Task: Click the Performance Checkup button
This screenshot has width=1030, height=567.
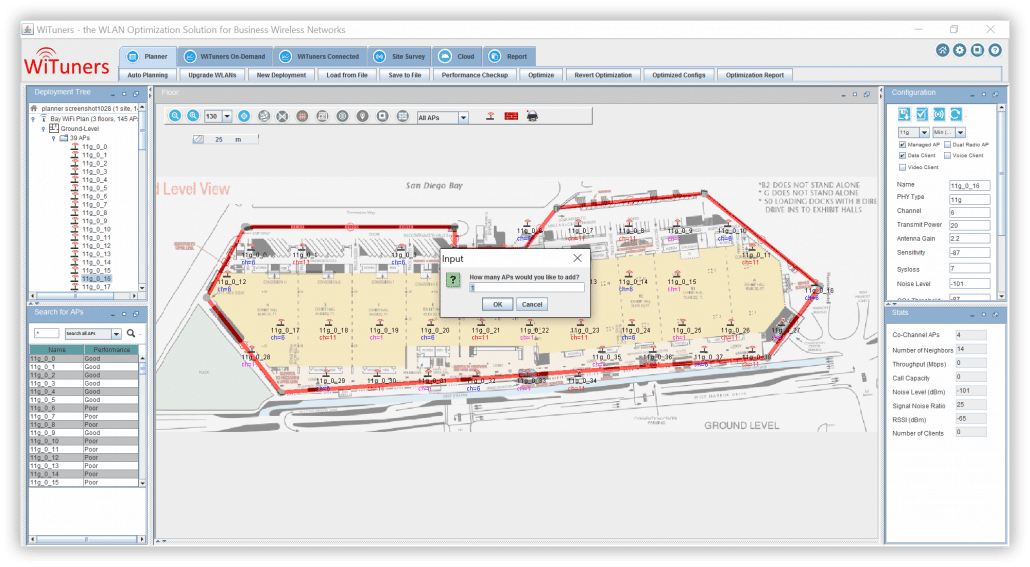Action: tap(474, 75)
